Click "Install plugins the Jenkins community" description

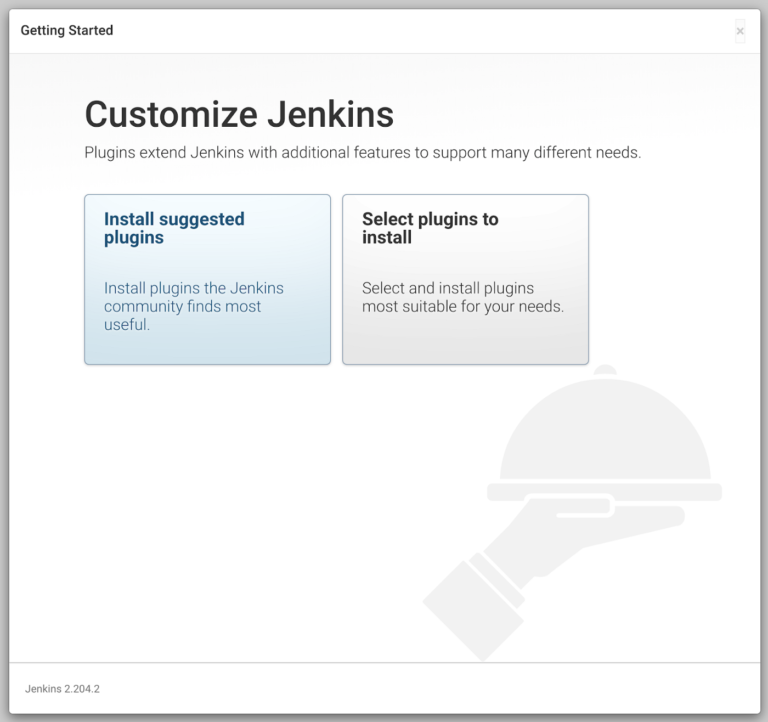(x=194, y=297)
